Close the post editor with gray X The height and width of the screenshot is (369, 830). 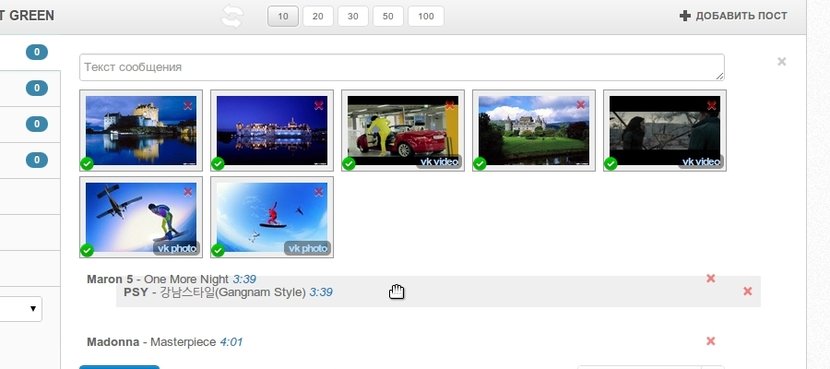(781, 61)
